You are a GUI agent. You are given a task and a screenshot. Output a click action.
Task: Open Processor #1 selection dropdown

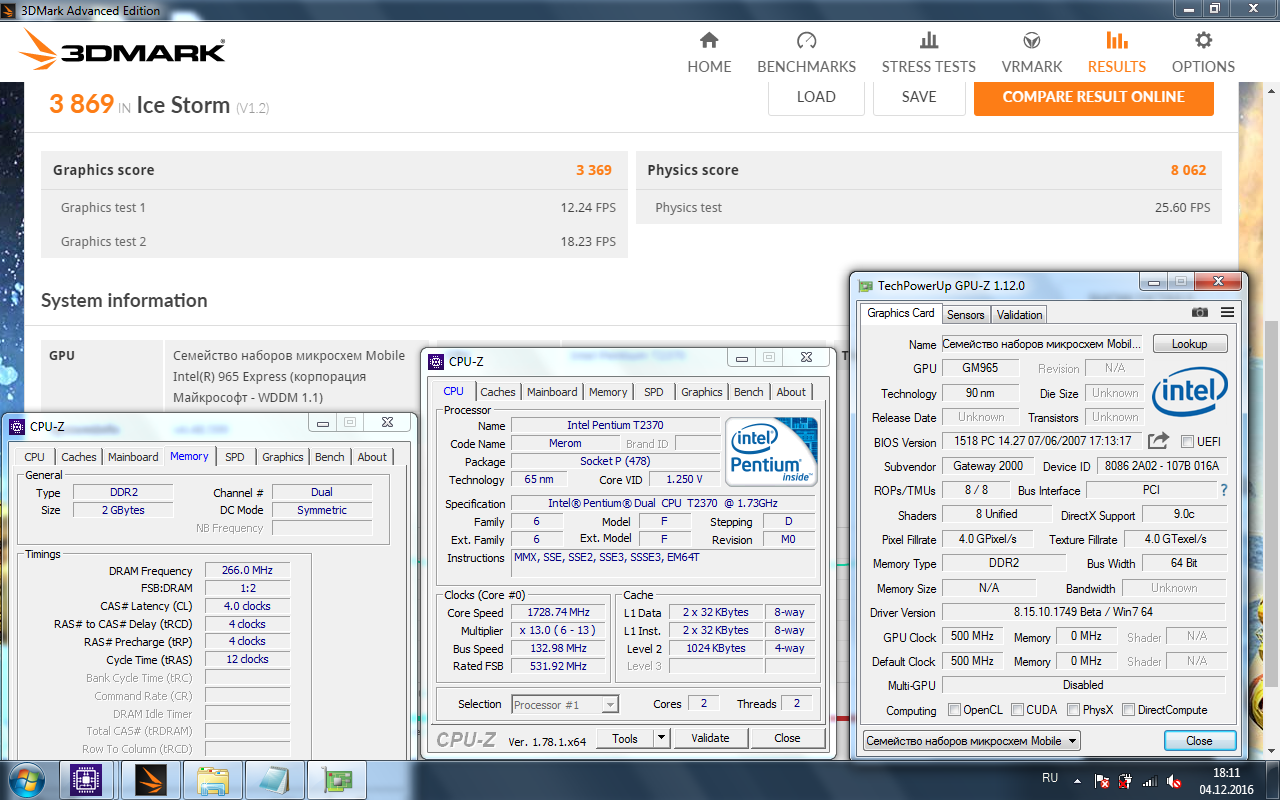pyautogui.click(x=565, y=704)
